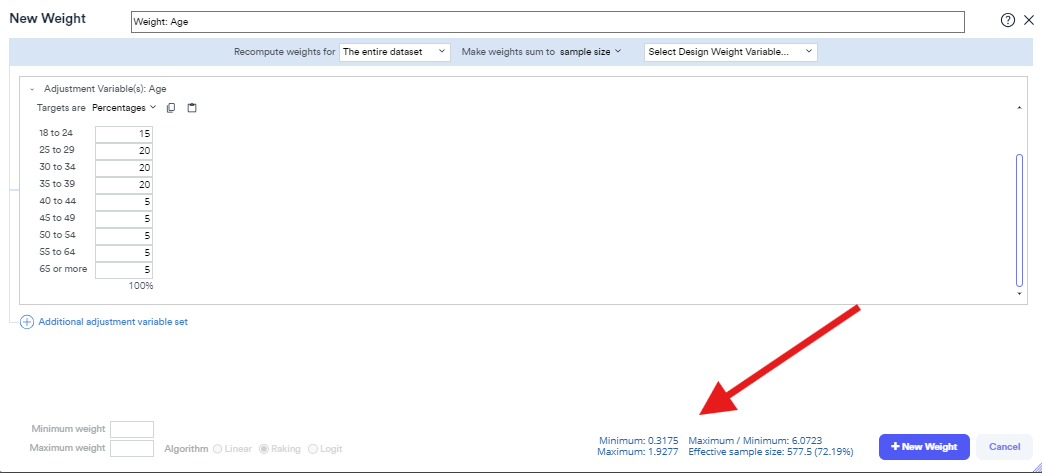Click the plus icon for additional adjustment set
This screenshot has width=1042, height=473.
[27, 322]
